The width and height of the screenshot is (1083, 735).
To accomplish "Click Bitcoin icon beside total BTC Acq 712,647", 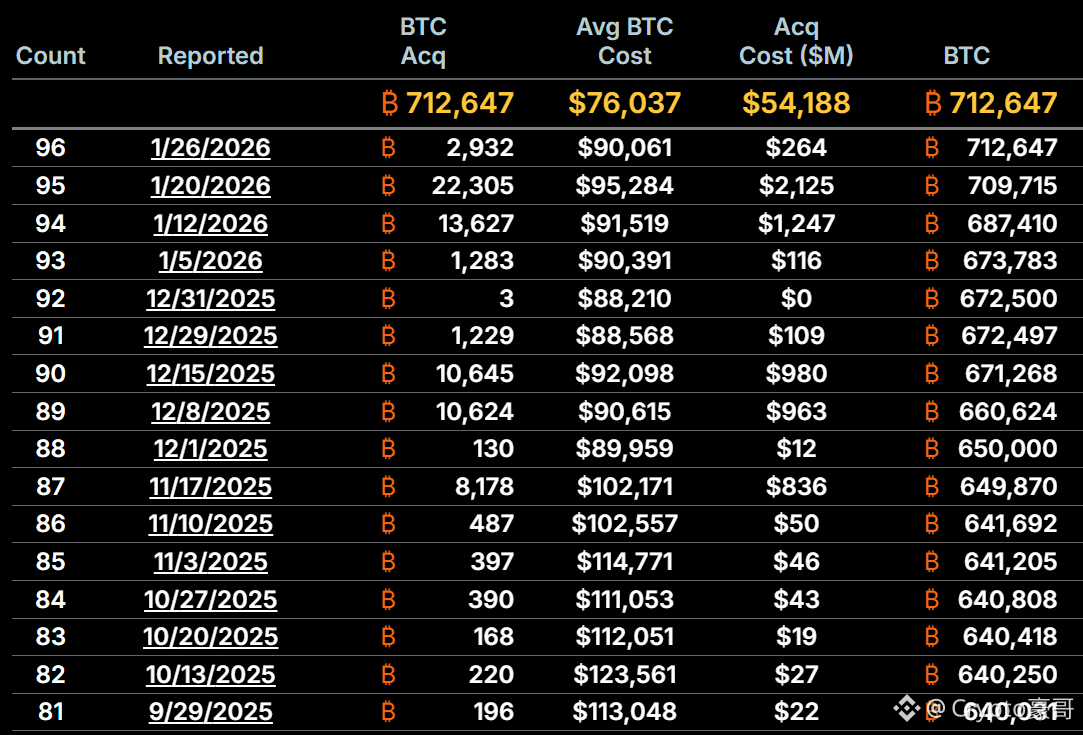I will pos(390,103).
